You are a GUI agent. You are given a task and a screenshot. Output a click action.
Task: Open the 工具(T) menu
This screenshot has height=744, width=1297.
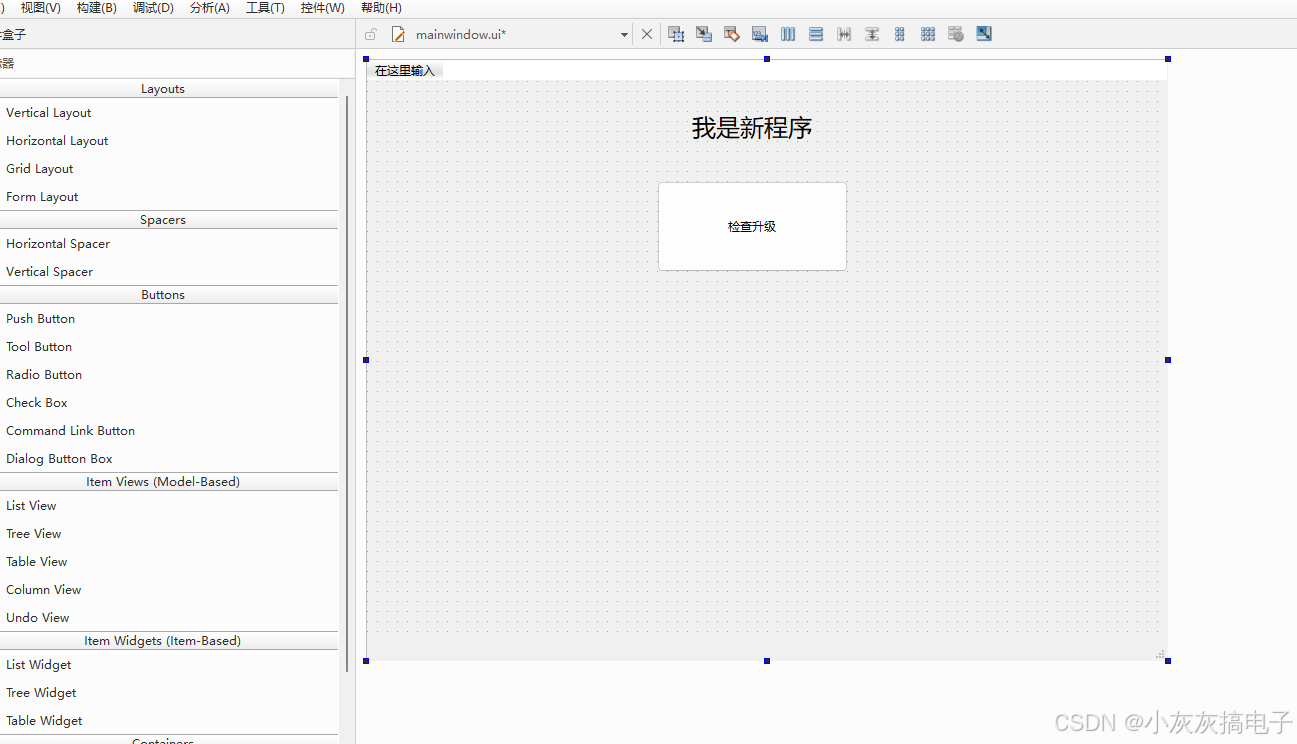click(263, 8)
